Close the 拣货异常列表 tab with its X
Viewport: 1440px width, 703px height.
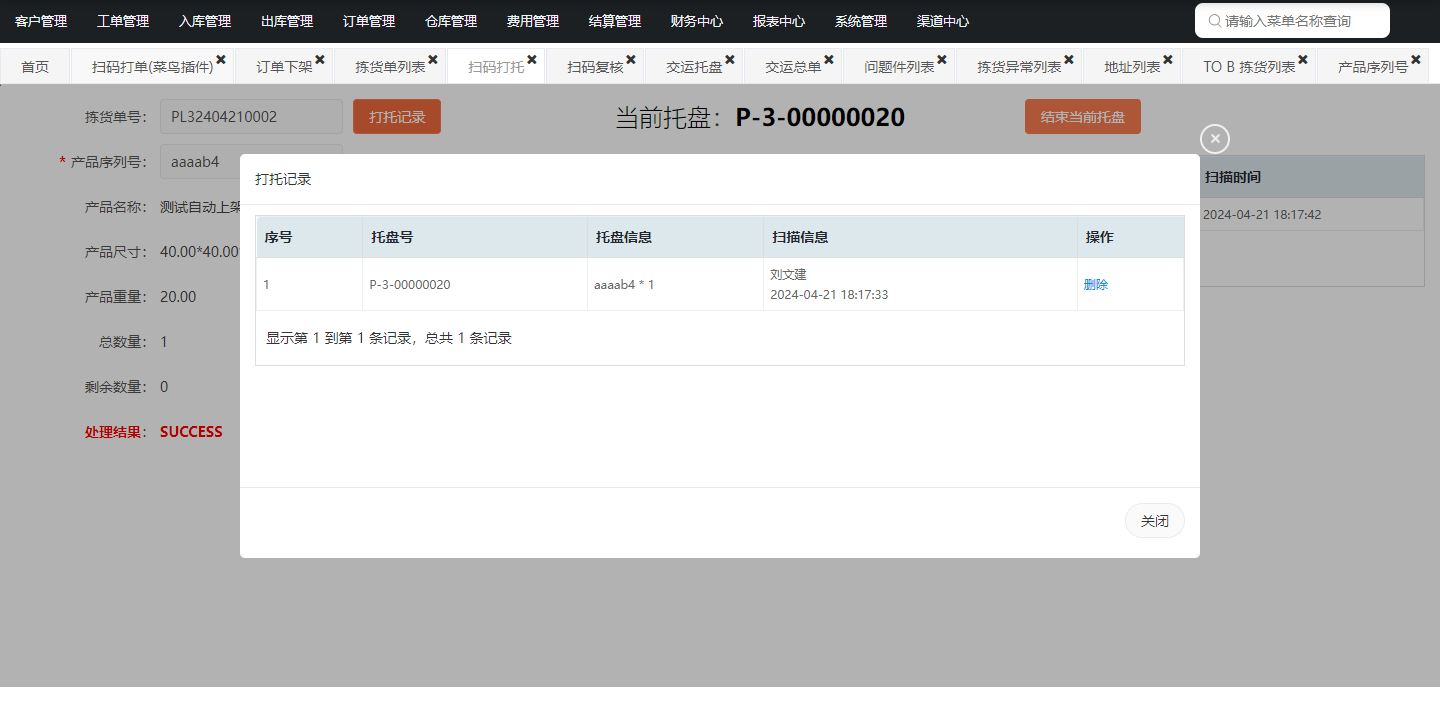click(1069, 60)
